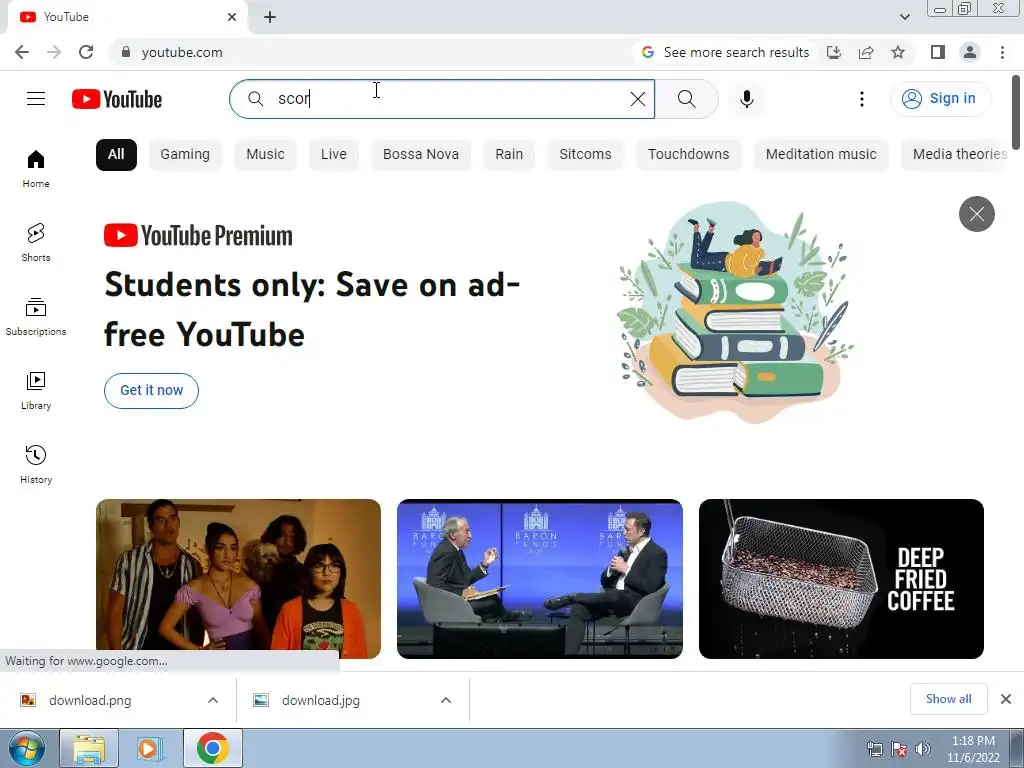Select the Rain filter chip

click(x=509, y=155)
